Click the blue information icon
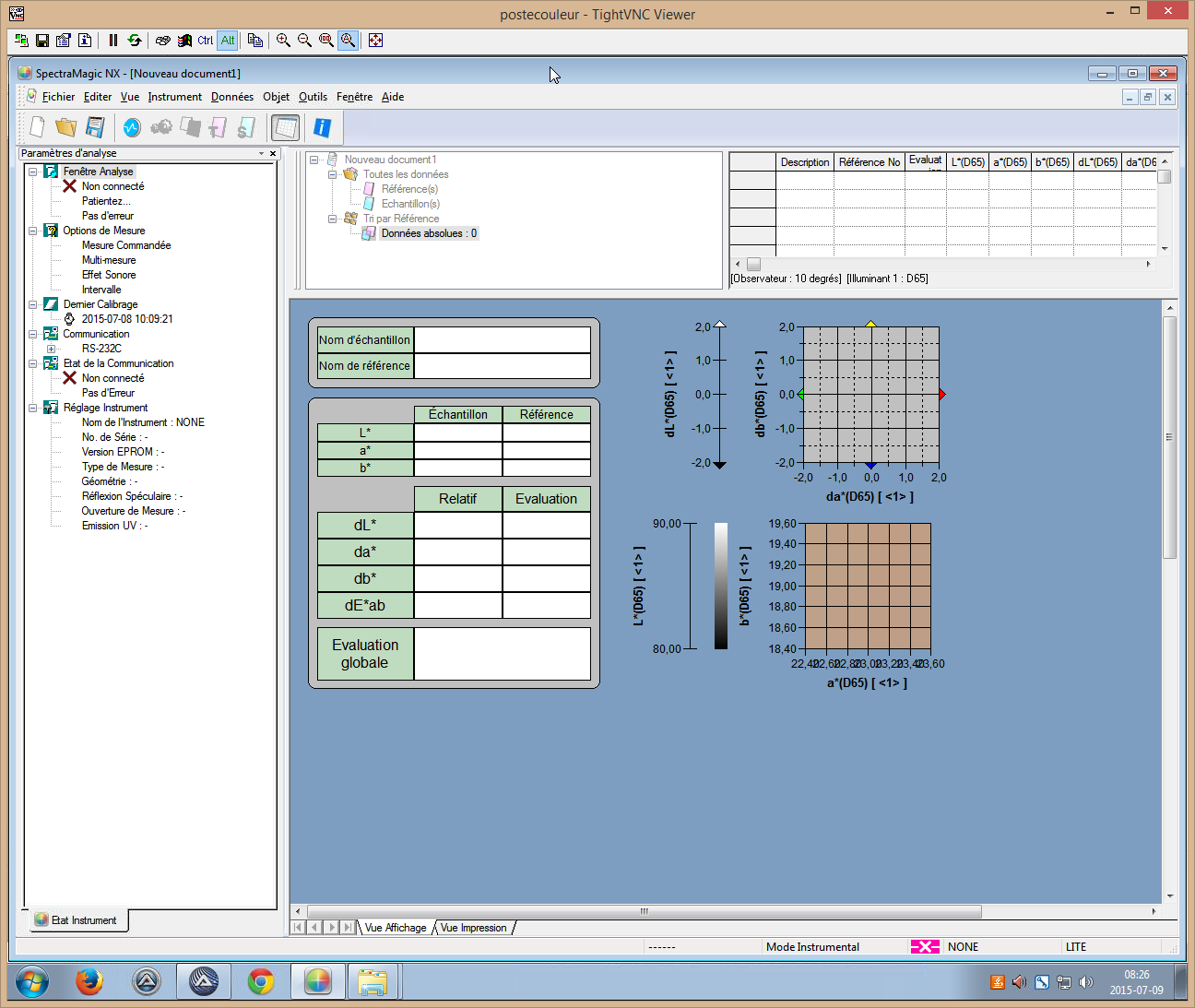Viewport: 1195px width, 1008px height. point(322,127)
